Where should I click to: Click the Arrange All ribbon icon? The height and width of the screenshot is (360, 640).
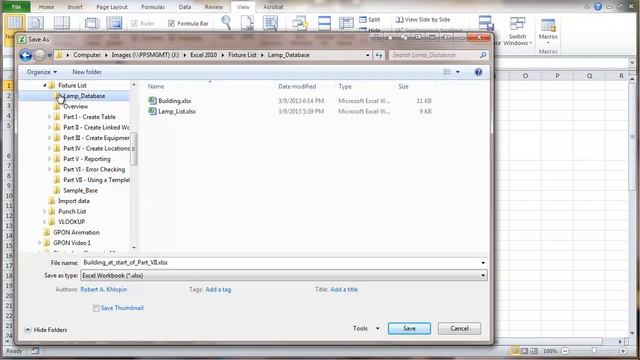coord(324,23)
